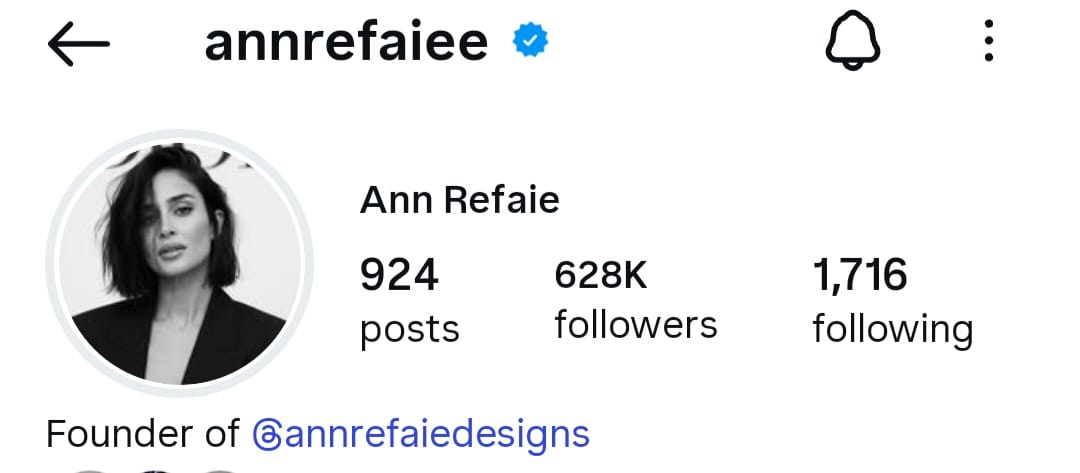The image size is (1080, 473).
Task: Tap the "followers" label
Action: click(x=636, y=325)
